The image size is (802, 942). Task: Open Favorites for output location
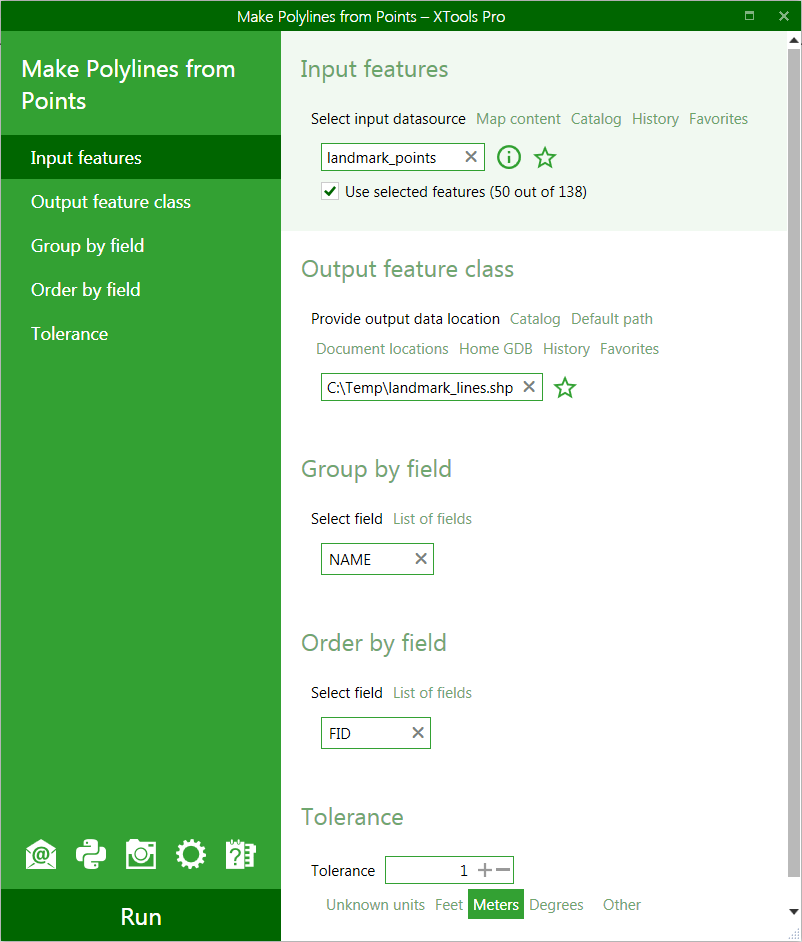tap(629, 349)
